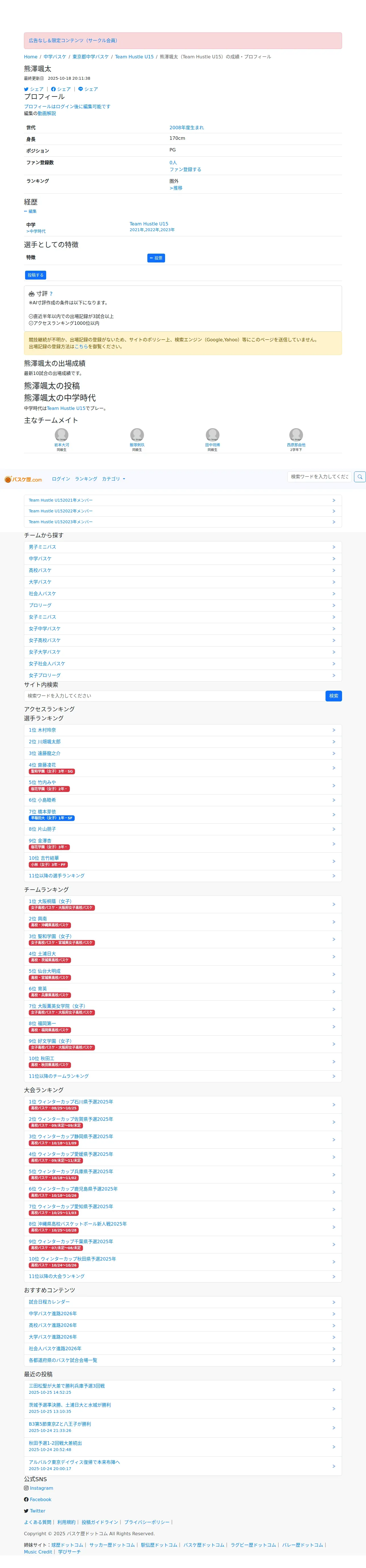Image resolution: width=366 pixels, height=1568 pixels.
Task: Click the blue 投票 button
Action: [x=156, y=258]
